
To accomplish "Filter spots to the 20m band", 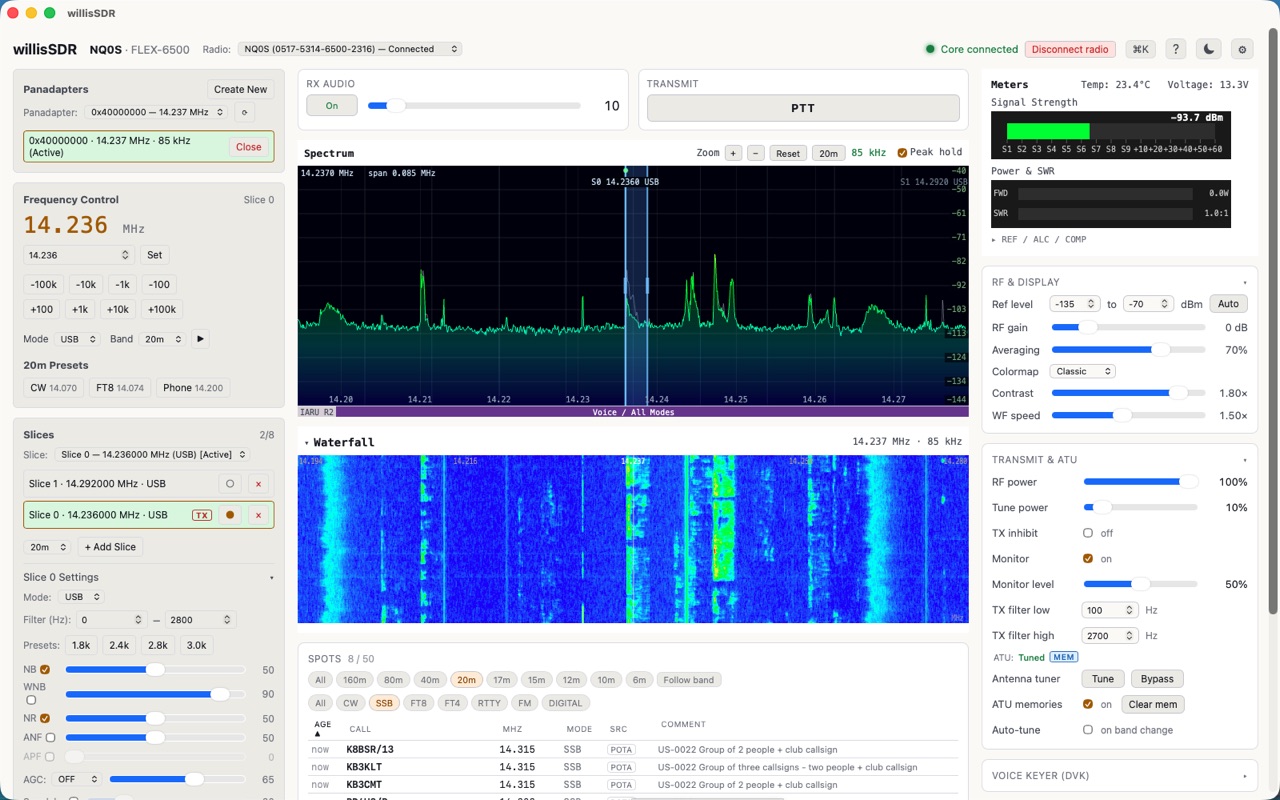I will tap(466, 680).
